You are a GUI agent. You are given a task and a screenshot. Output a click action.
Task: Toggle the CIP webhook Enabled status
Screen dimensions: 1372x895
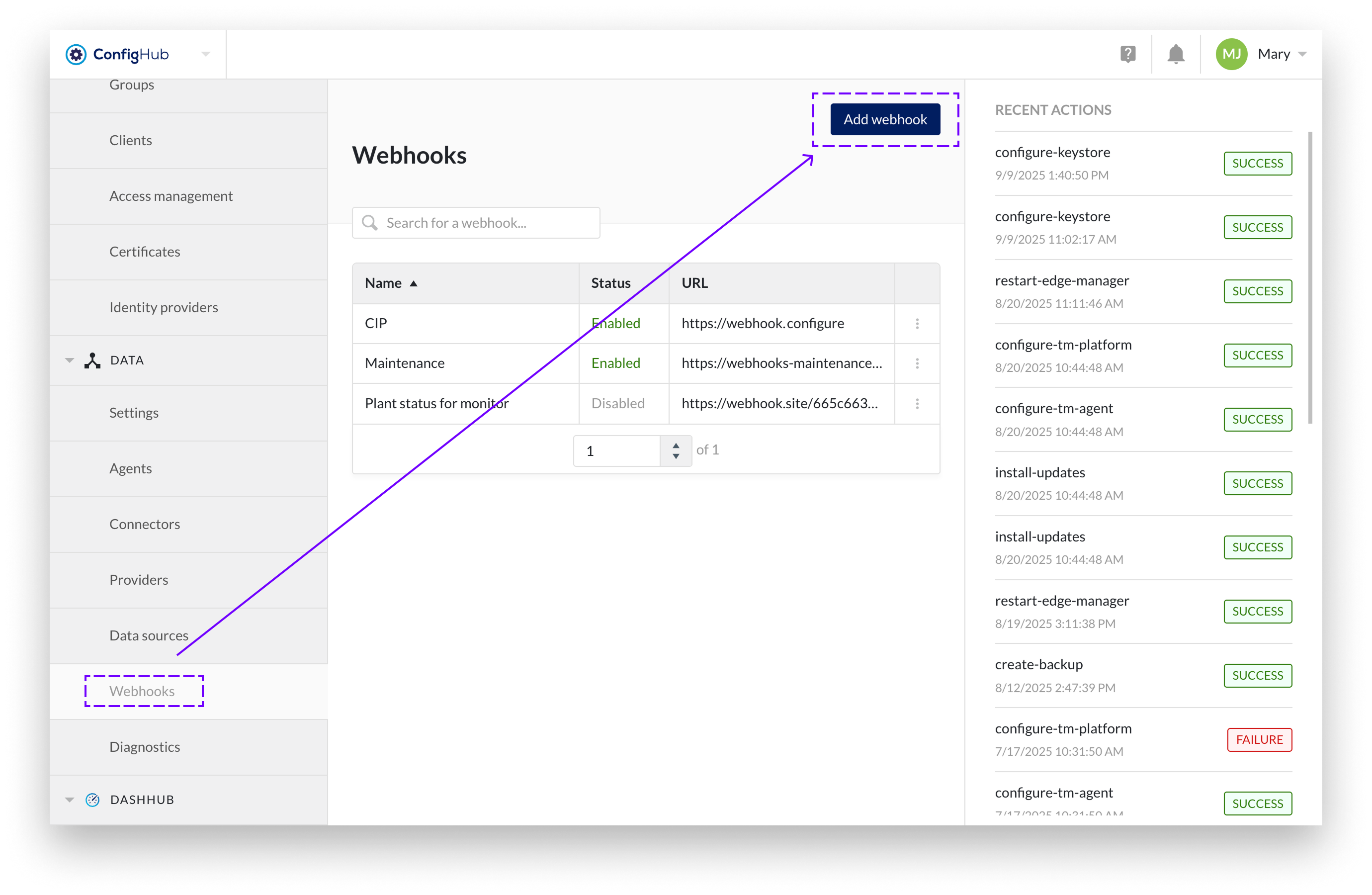(x=616, y=324)
